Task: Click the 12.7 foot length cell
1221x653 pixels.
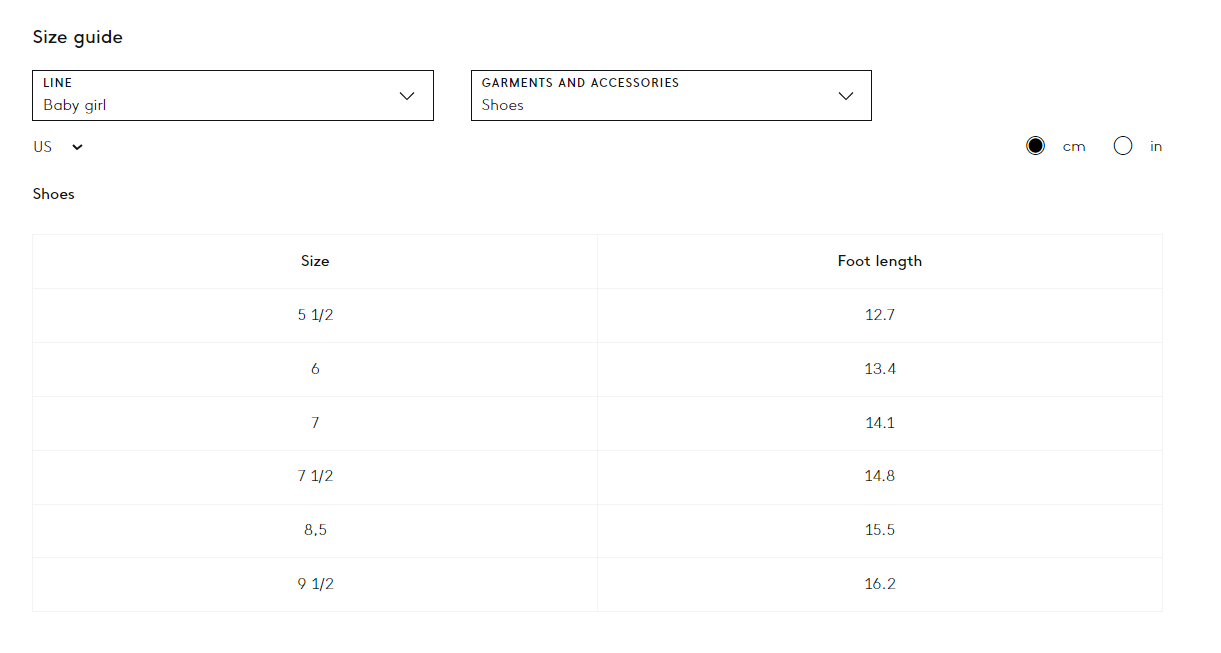Action: click(x=880, y=315)
